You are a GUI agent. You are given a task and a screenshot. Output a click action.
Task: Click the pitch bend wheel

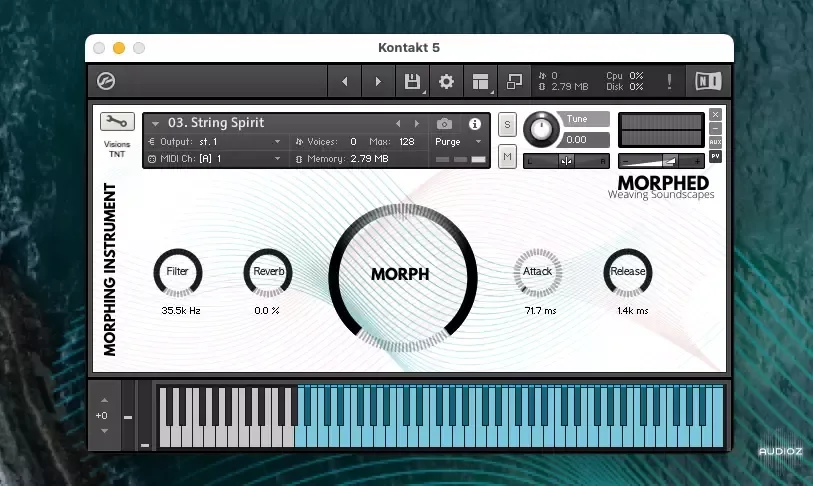pos(128,415)
